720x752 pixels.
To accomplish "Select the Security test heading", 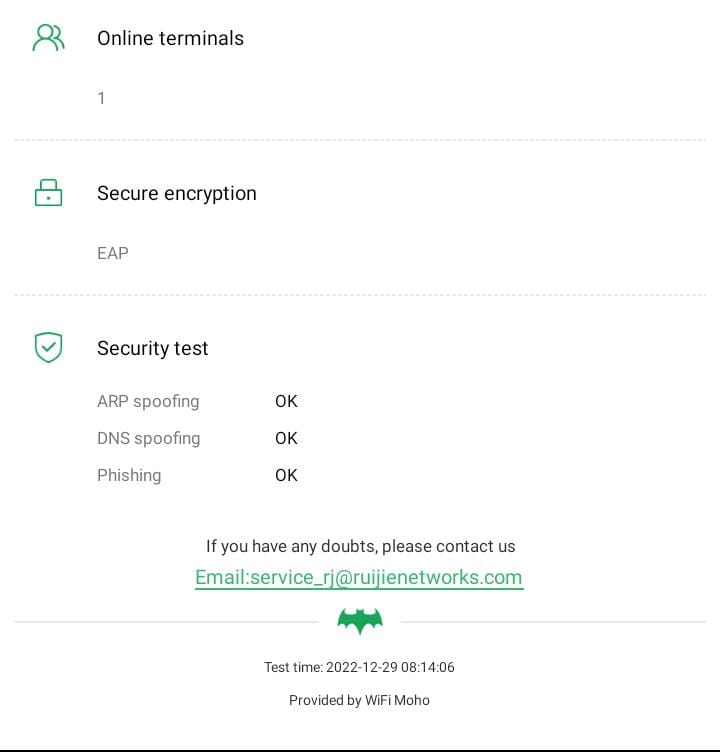I will [153, 348].
